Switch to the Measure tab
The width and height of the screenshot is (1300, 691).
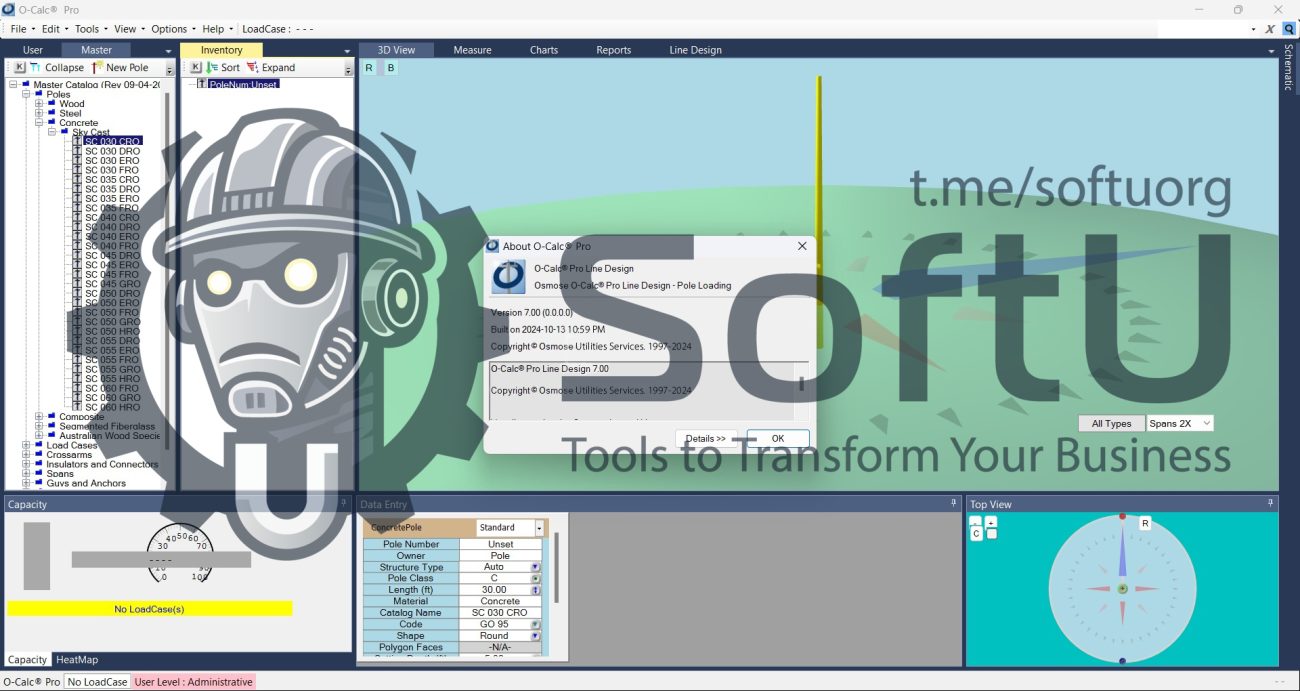pyautogui.click(x=472, y=50)
